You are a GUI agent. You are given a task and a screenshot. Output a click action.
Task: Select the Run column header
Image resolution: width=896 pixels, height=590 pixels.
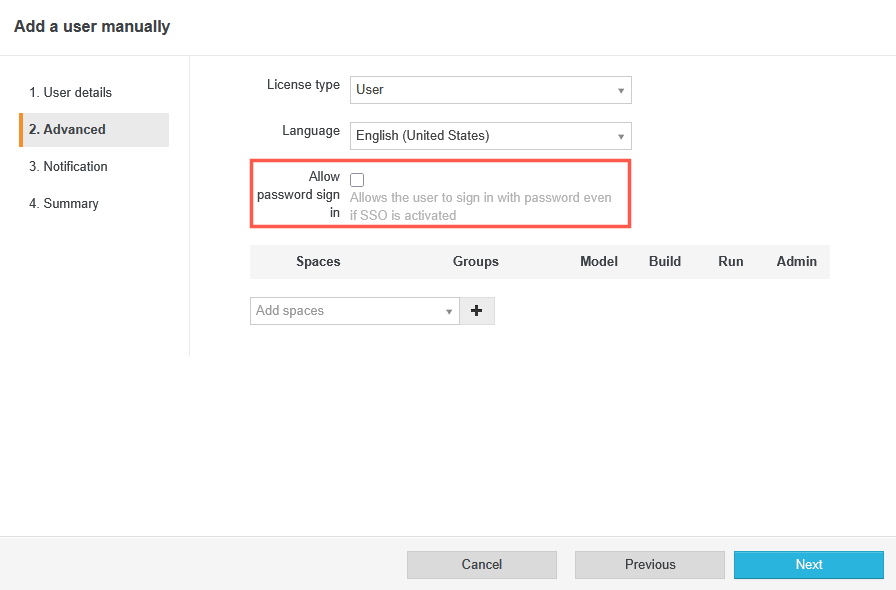(x=731, y=262)
